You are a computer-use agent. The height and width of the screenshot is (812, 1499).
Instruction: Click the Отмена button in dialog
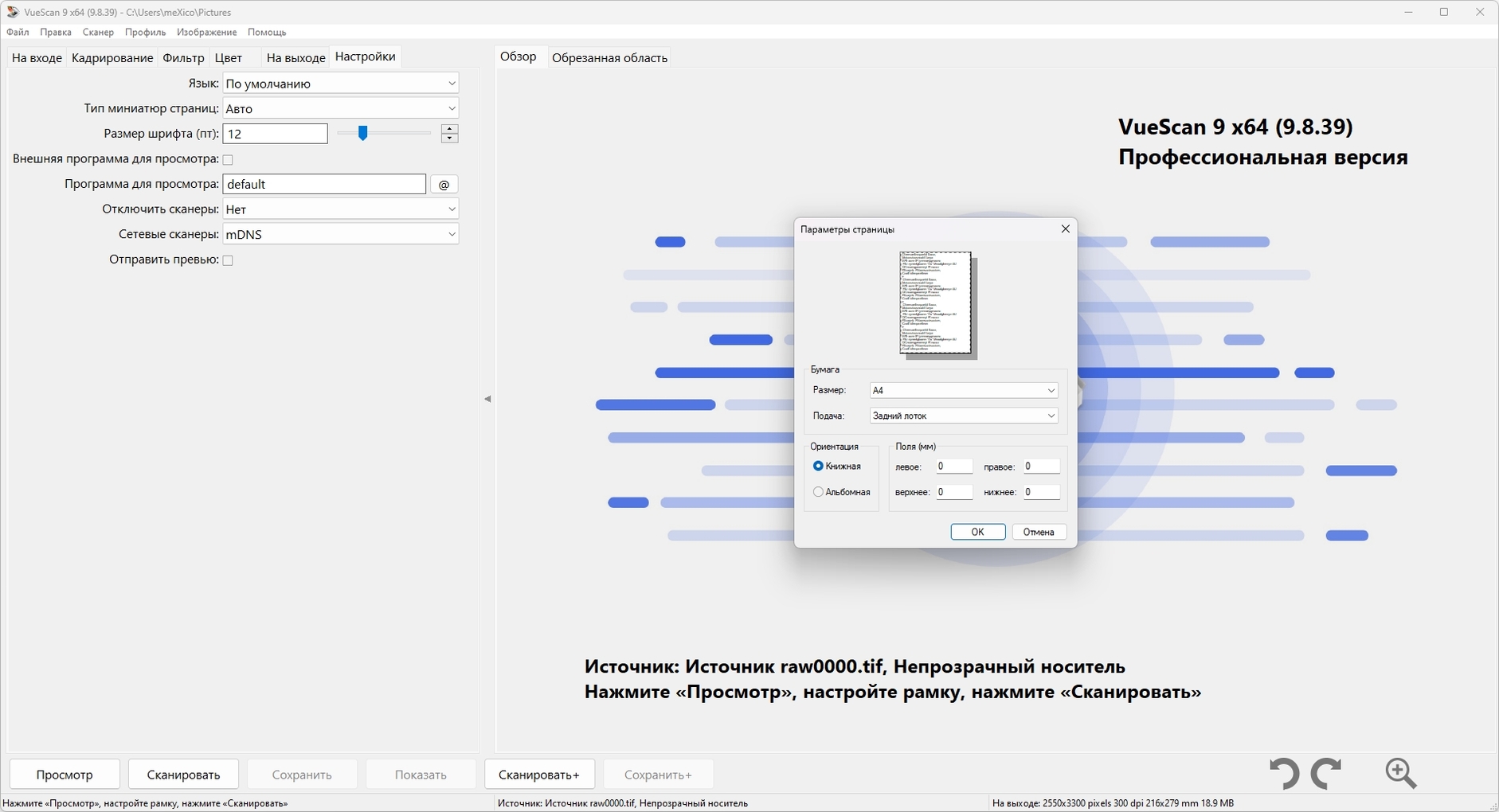tap(1039, 532)
